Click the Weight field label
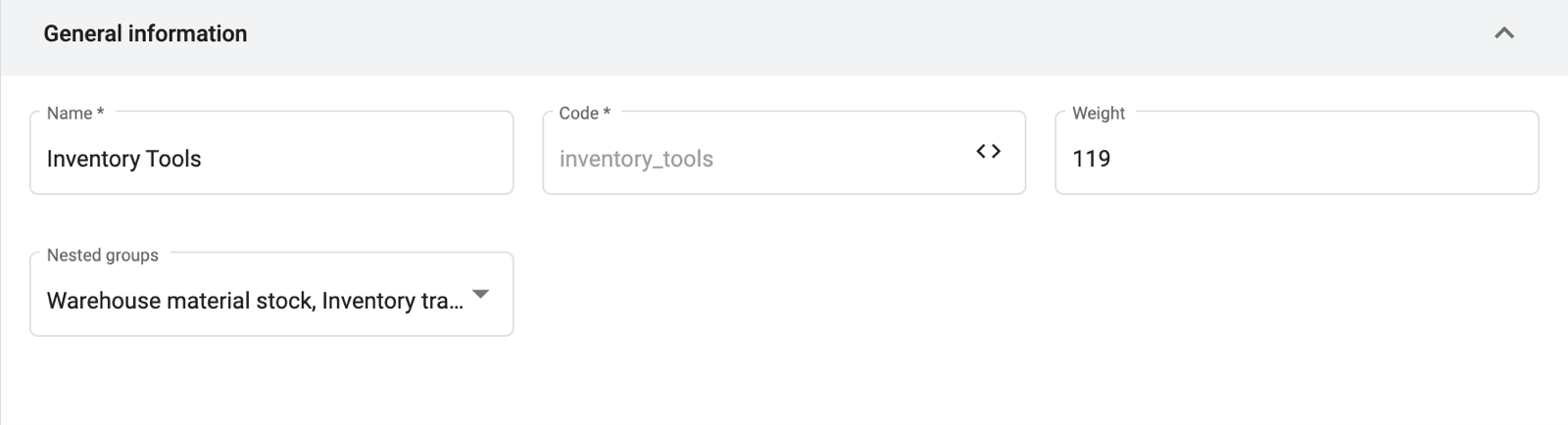The height and width of the screenshot is (425, 1568). click(x=1099, y=114)
